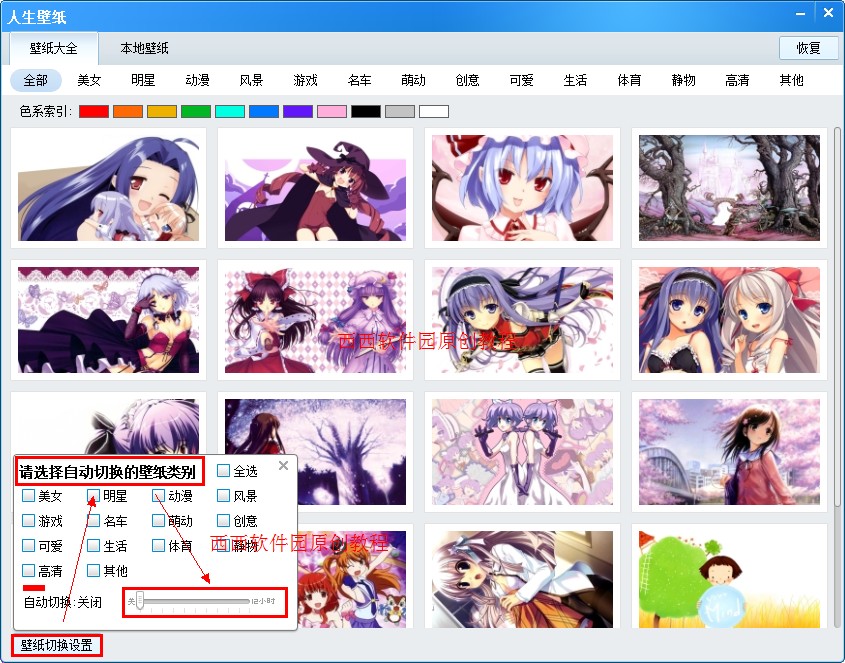Screen dimensions: 845x663
Task: Pick the twin cat-ear girls wallpaper
Action: (x=522, y=452)
